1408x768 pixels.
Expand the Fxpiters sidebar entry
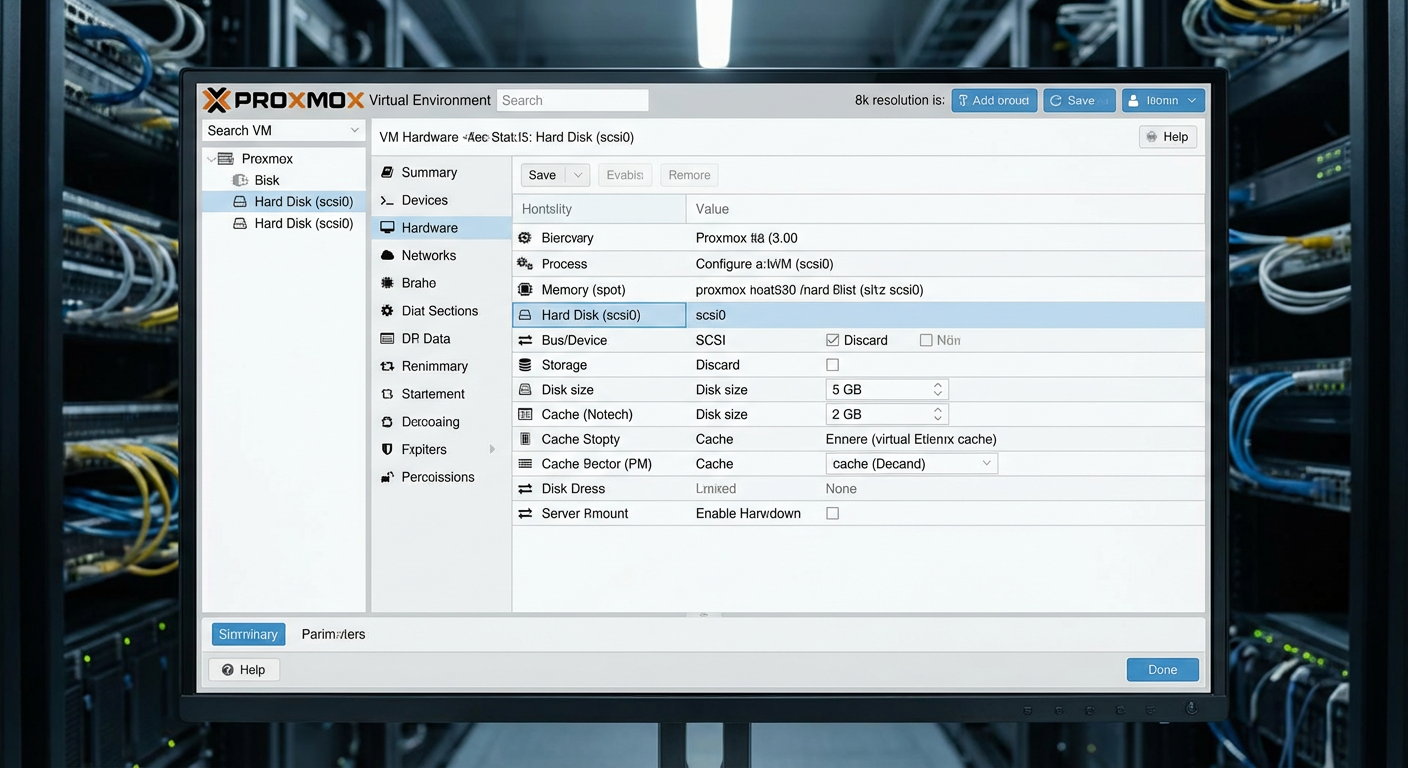tap(491, 449)
